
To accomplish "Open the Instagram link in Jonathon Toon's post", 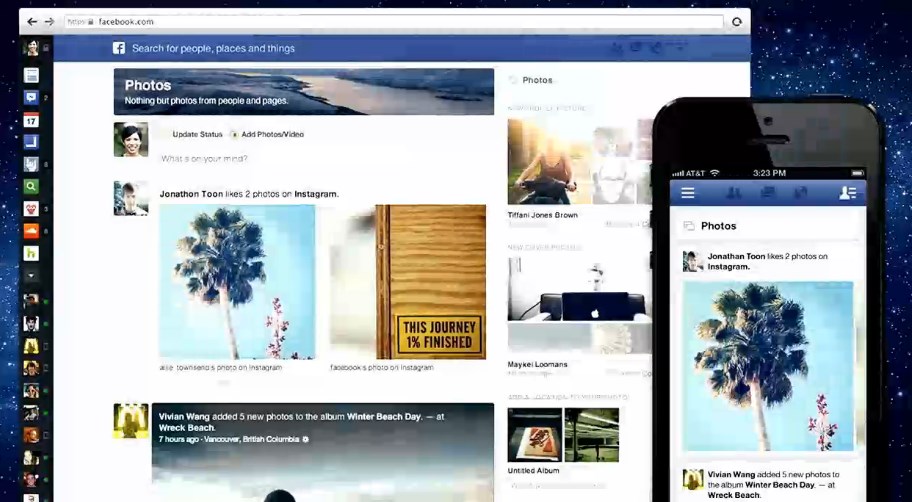I will 315,194.
